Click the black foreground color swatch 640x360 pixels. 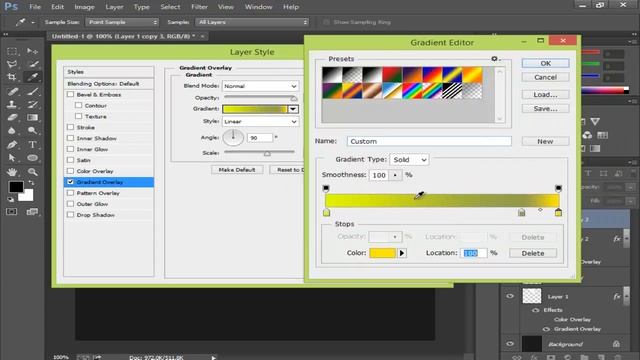tap(16, 186)
